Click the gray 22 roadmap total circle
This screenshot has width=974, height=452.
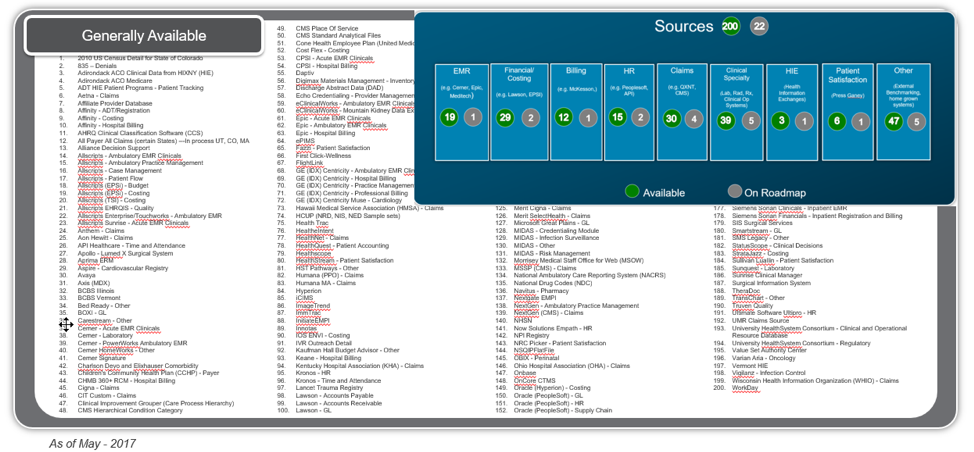click(x=759, y=26)
